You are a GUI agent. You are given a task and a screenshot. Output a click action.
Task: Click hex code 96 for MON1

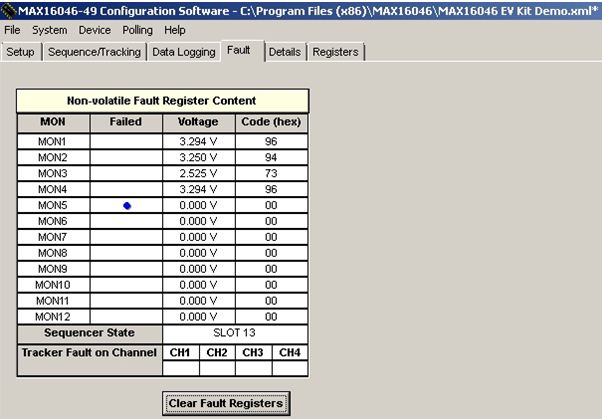[271, 142]
